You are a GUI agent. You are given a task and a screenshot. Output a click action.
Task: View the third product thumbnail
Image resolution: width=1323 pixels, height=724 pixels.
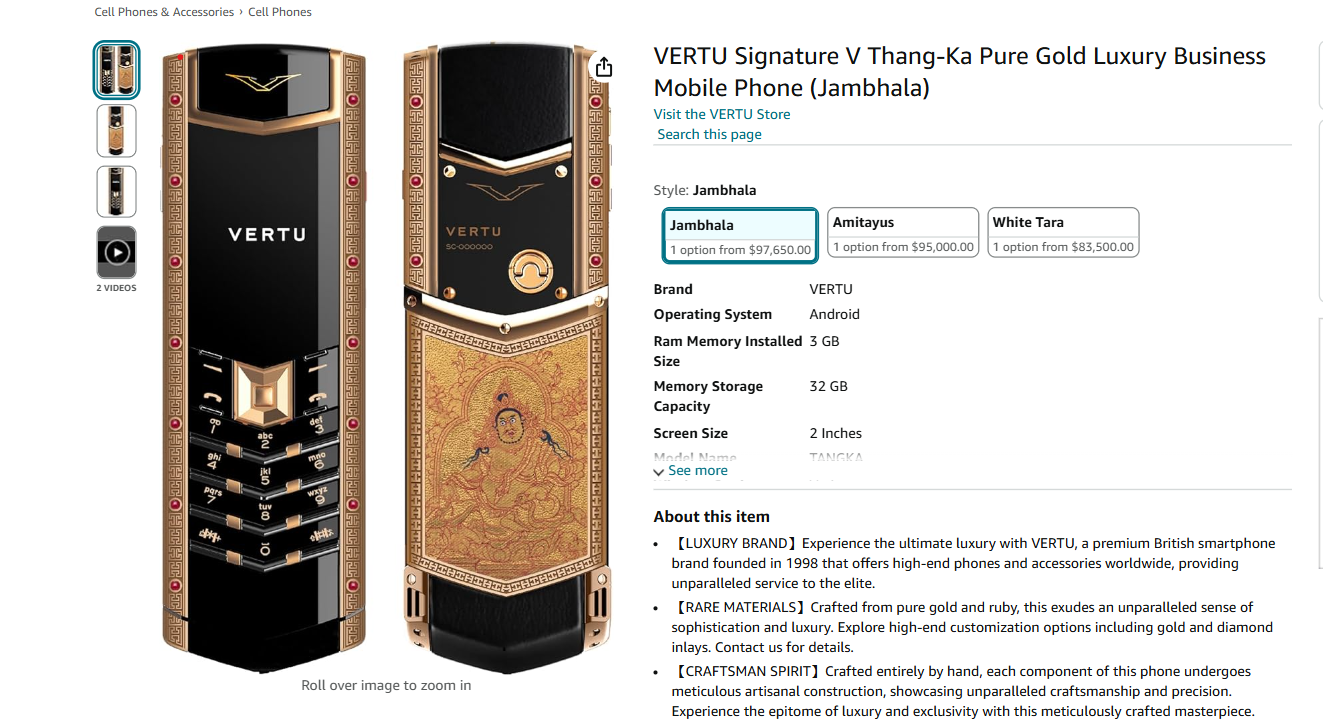[116, 191]
